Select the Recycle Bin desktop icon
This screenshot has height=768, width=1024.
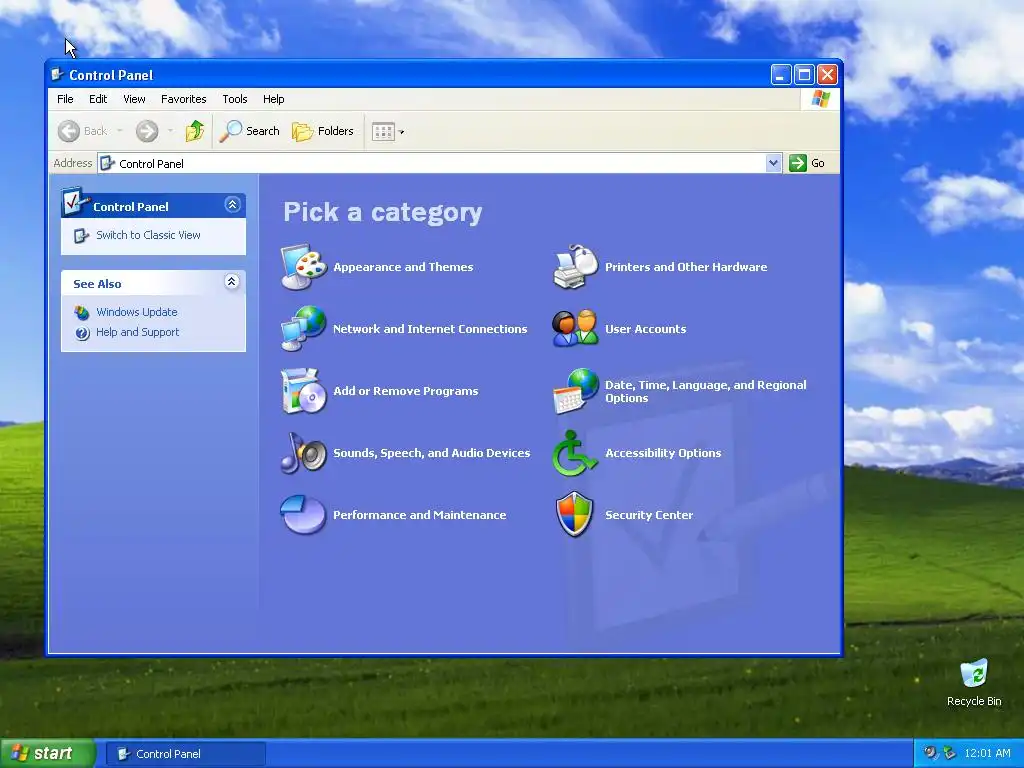click(974, 682)
